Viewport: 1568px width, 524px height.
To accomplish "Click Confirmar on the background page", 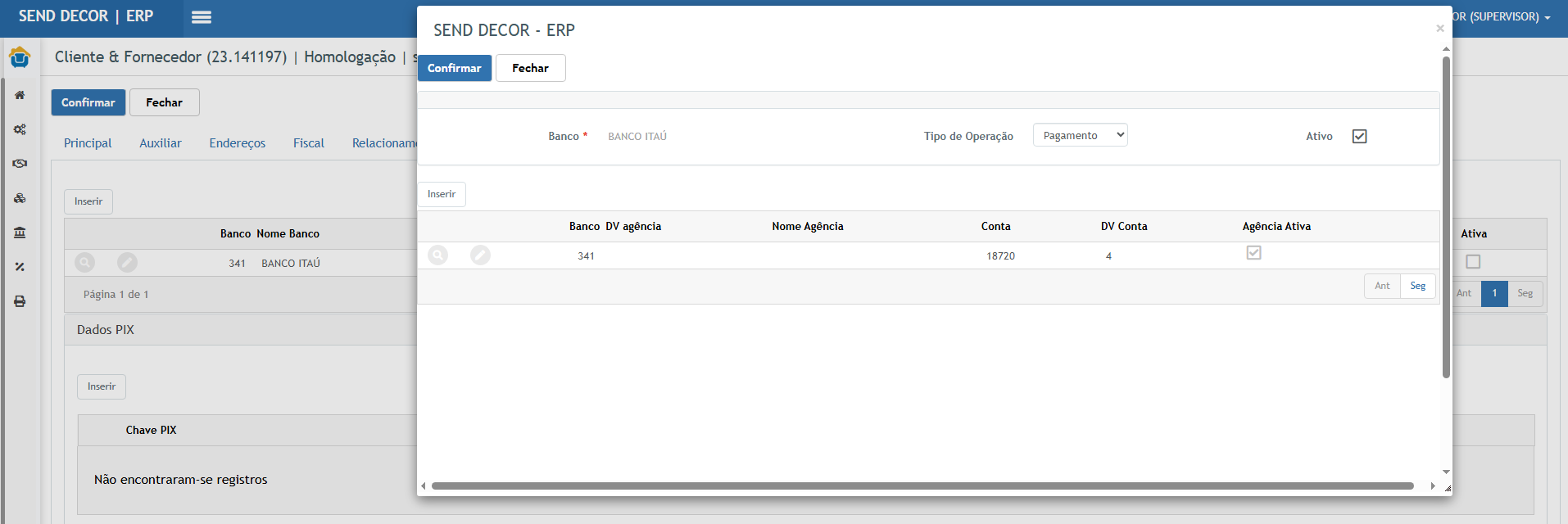I will point(88,102).
